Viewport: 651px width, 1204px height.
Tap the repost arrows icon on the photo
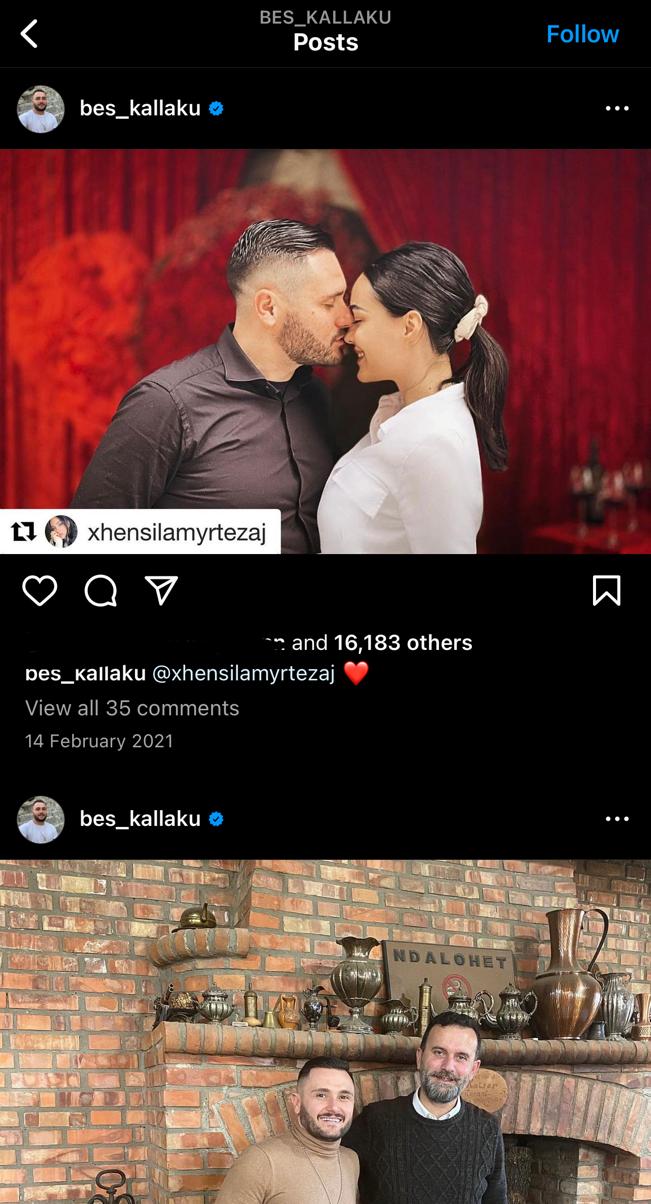coord(23,532)
